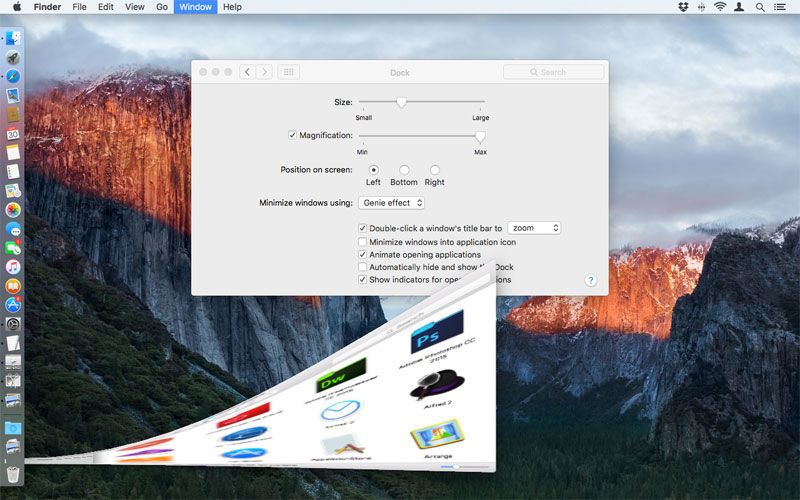Open iBooks orange icon in Dock
Image resolution: width=800 pixels, height=500 pixels.
[x=13, y=286]
